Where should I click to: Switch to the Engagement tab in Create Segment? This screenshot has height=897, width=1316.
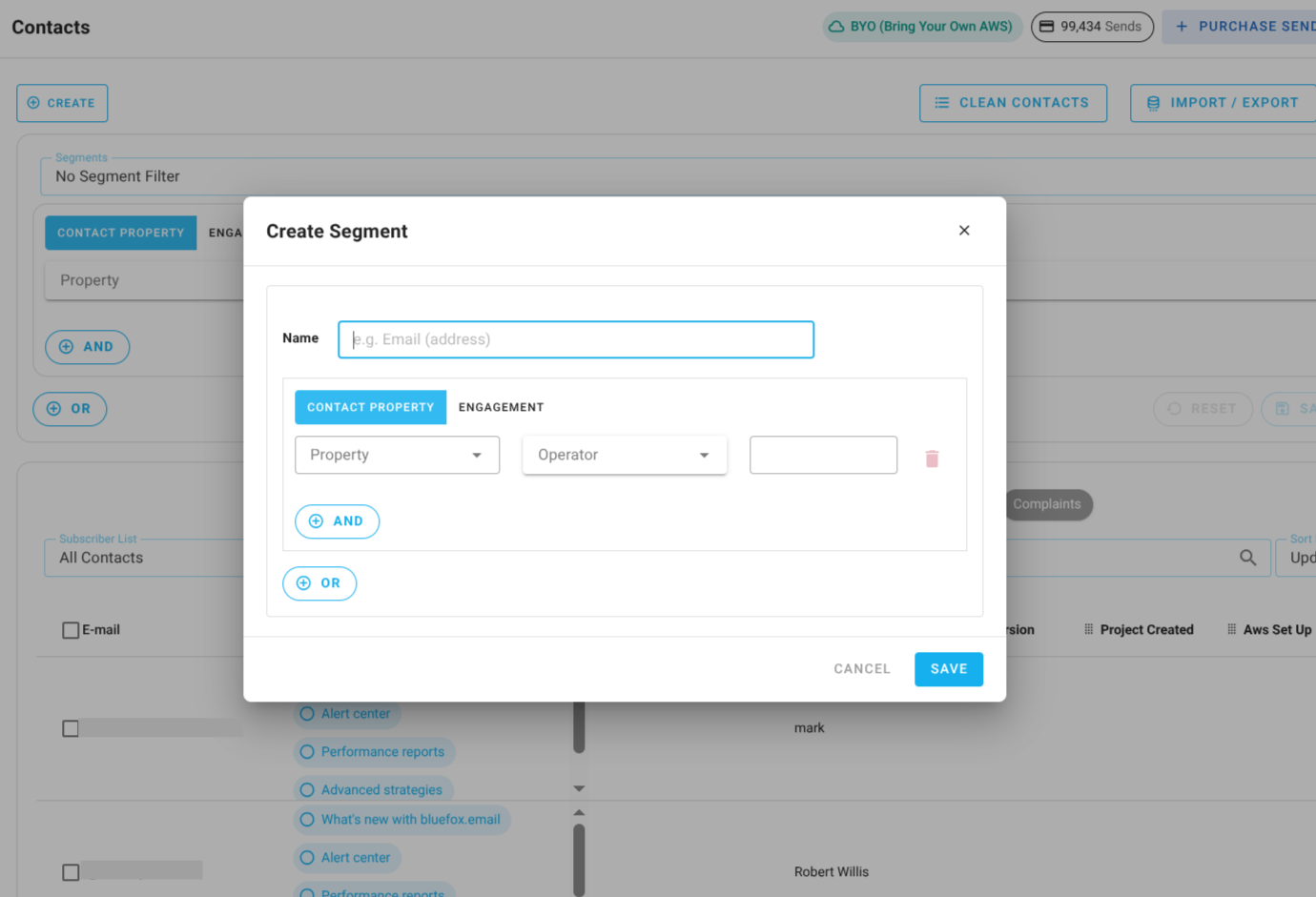(501, 407)
